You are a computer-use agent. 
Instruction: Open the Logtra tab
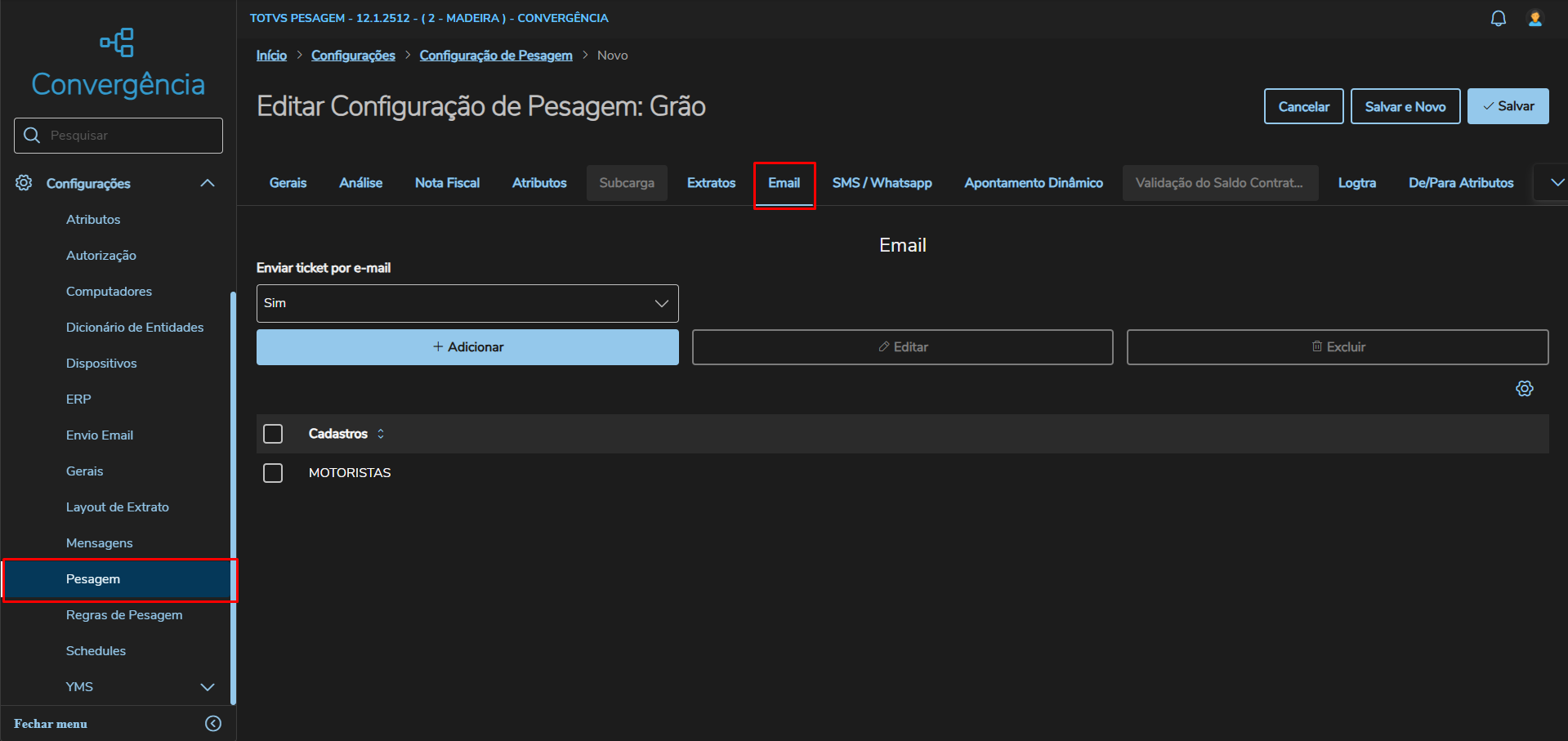tap(1357, 183)
